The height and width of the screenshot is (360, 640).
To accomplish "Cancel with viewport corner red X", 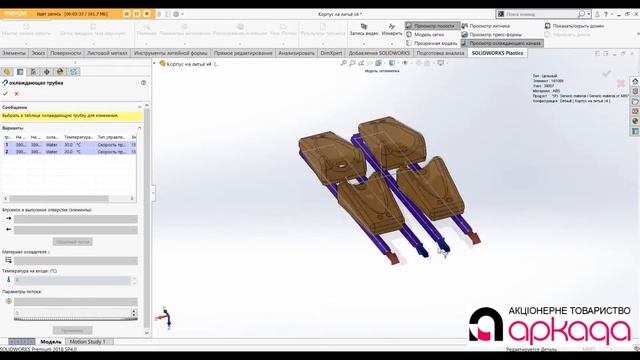I will pos(621,83).
